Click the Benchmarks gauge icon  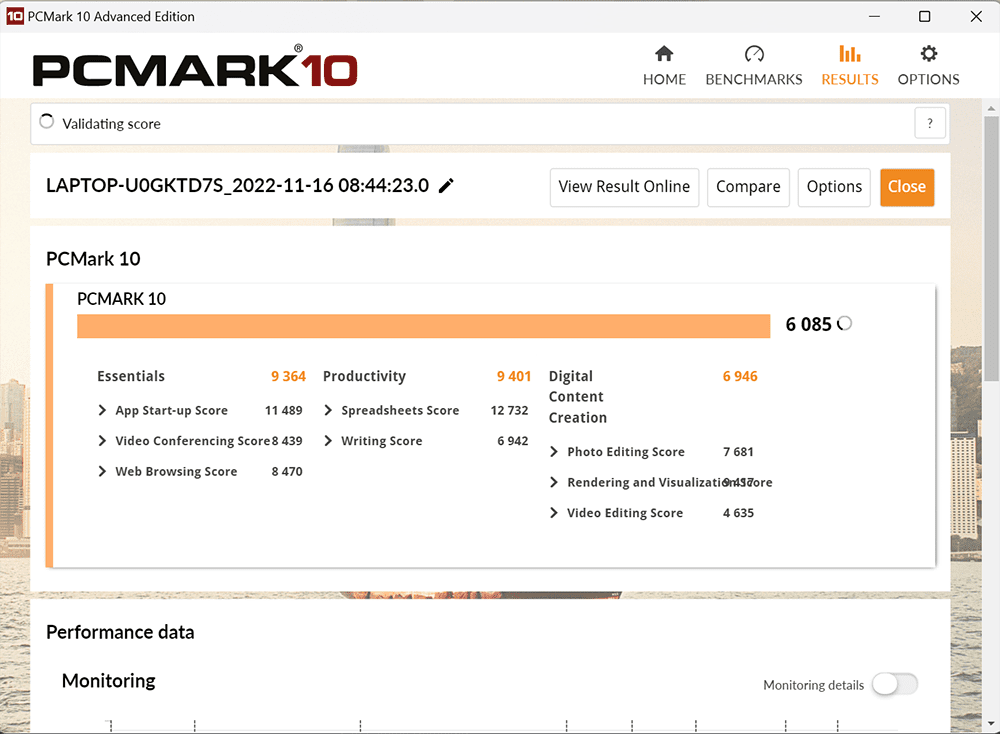click(x=754, y=54)
